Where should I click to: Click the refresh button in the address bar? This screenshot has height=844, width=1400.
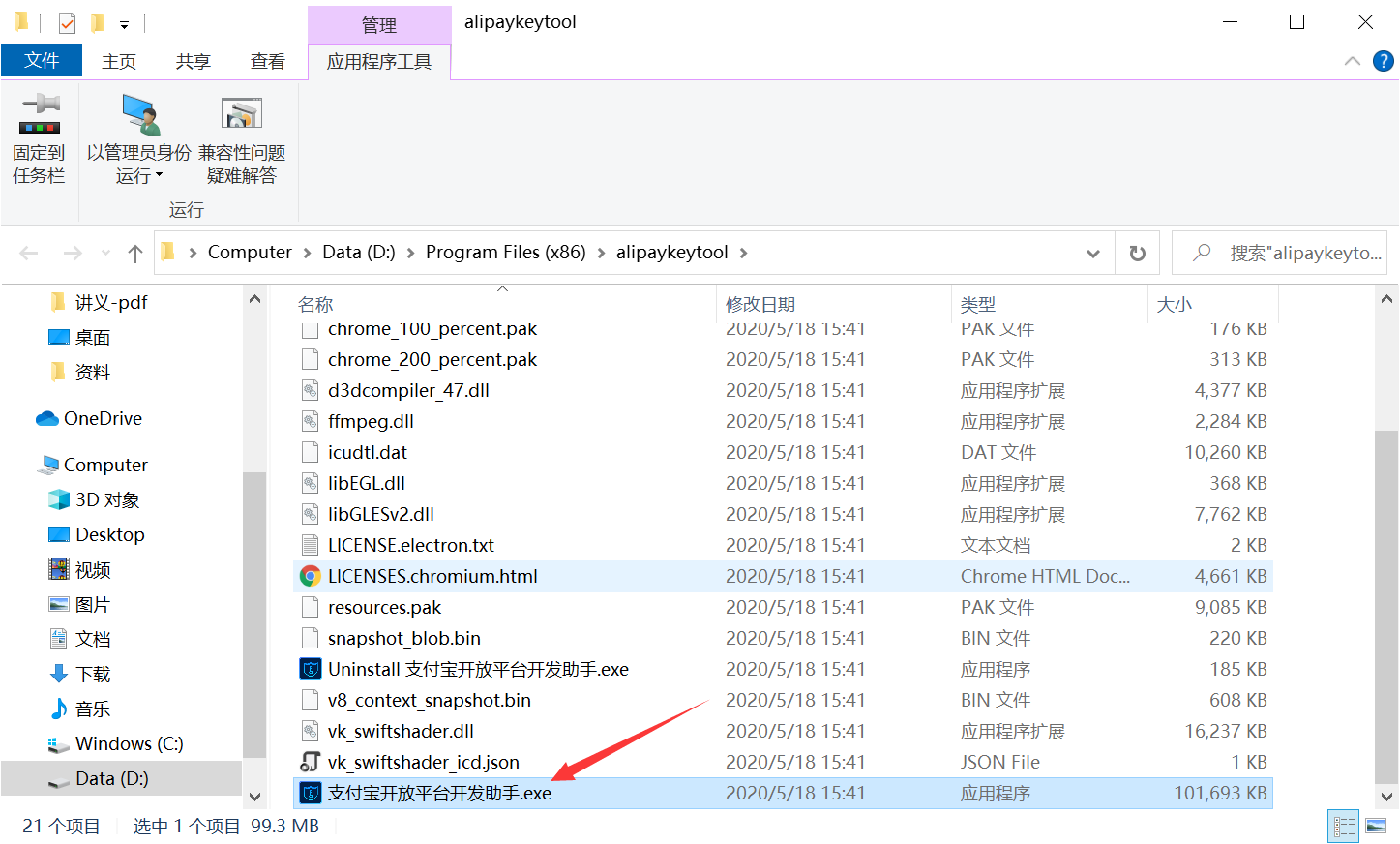click(x=1138, y=254)
